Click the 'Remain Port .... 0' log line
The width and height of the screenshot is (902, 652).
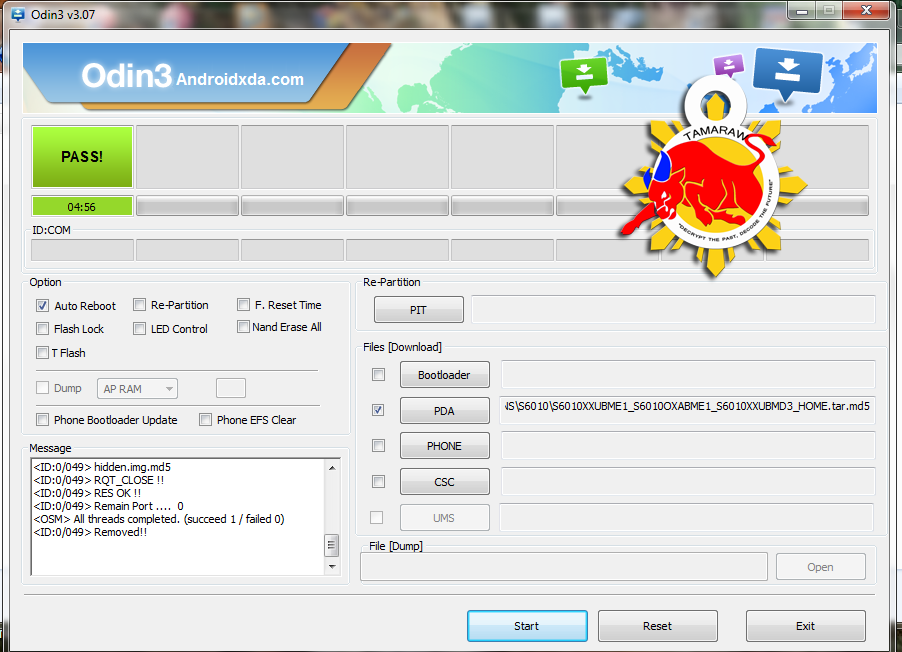tap(108, 506)
